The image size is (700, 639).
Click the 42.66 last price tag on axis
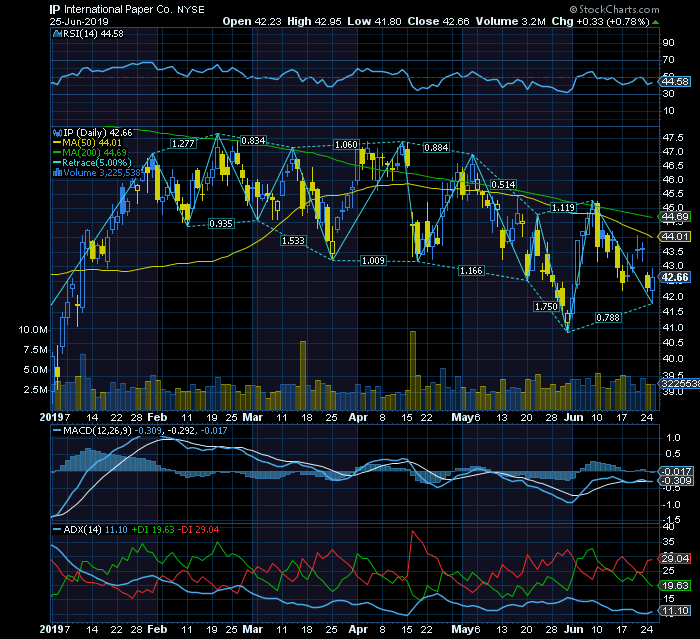click(x=675, y=277)
